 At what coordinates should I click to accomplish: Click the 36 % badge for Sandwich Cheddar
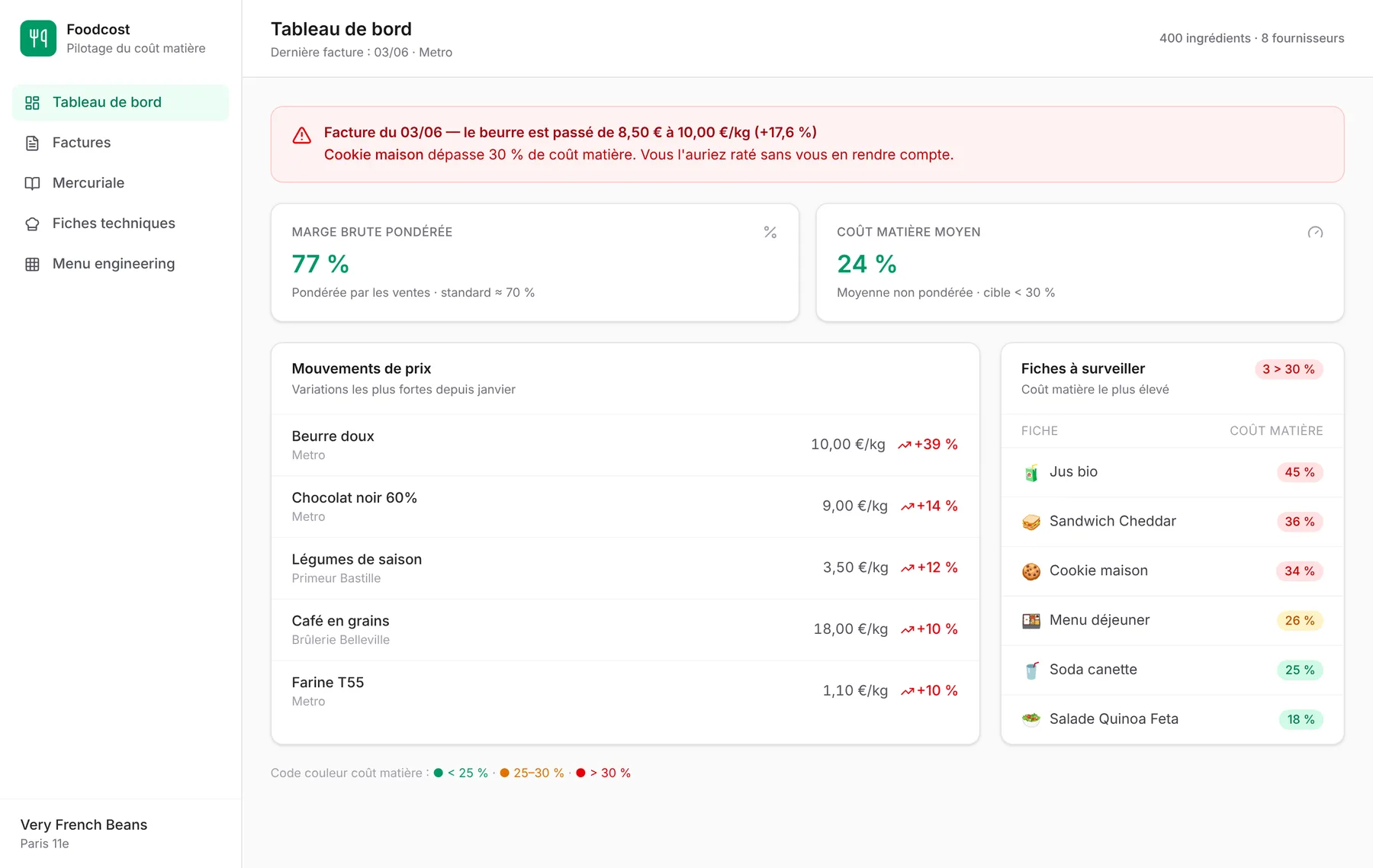coord(1300,522)
